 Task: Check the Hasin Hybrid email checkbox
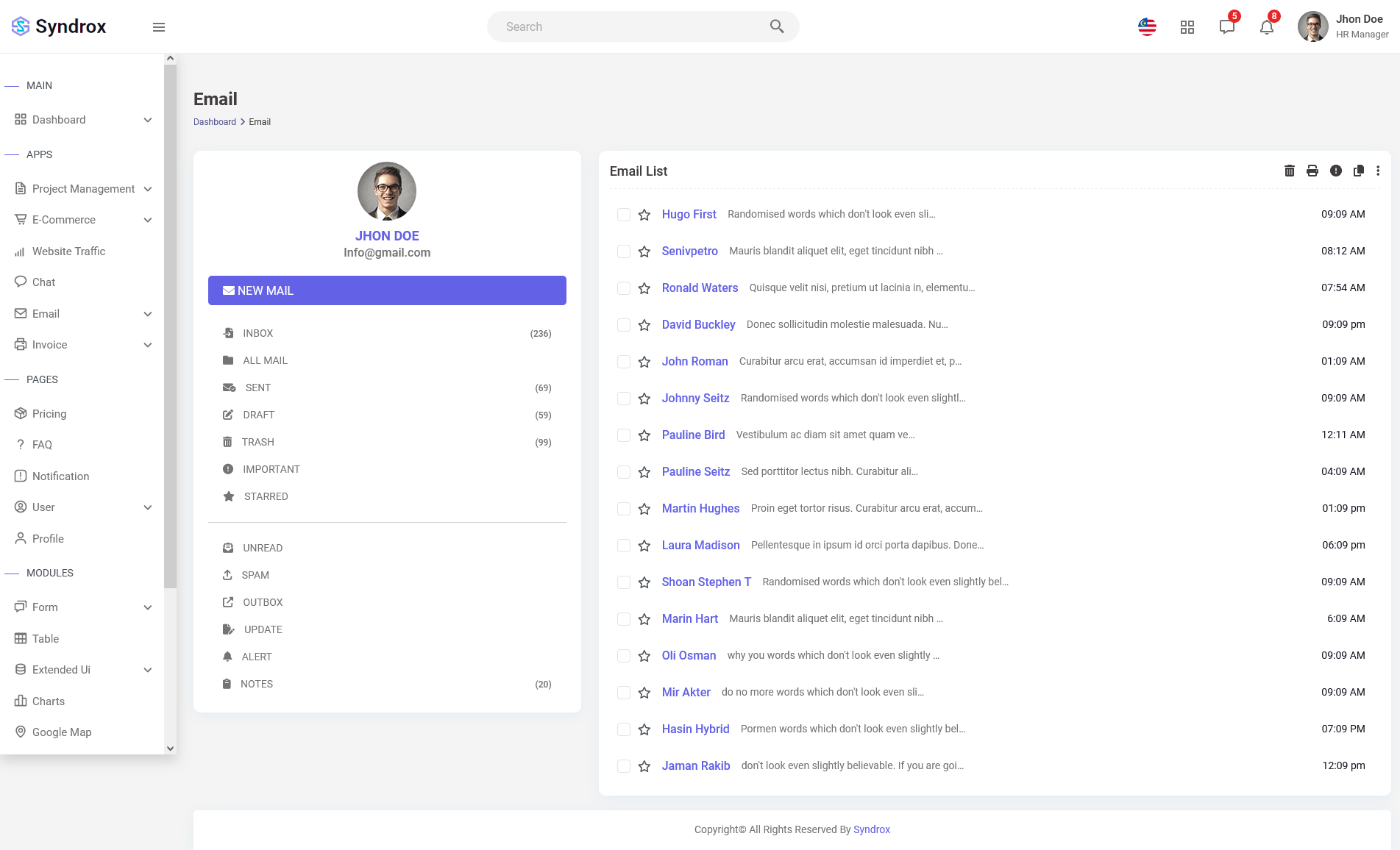(x=624, y=729)
